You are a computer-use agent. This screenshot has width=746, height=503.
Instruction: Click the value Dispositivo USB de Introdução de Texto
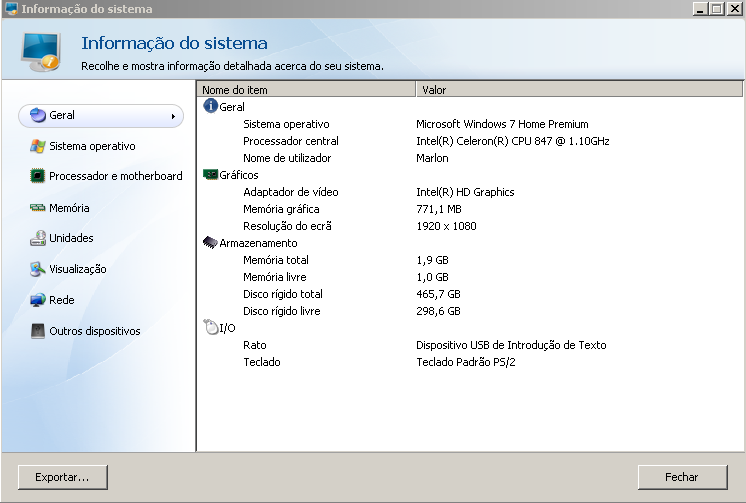point(511,345)
